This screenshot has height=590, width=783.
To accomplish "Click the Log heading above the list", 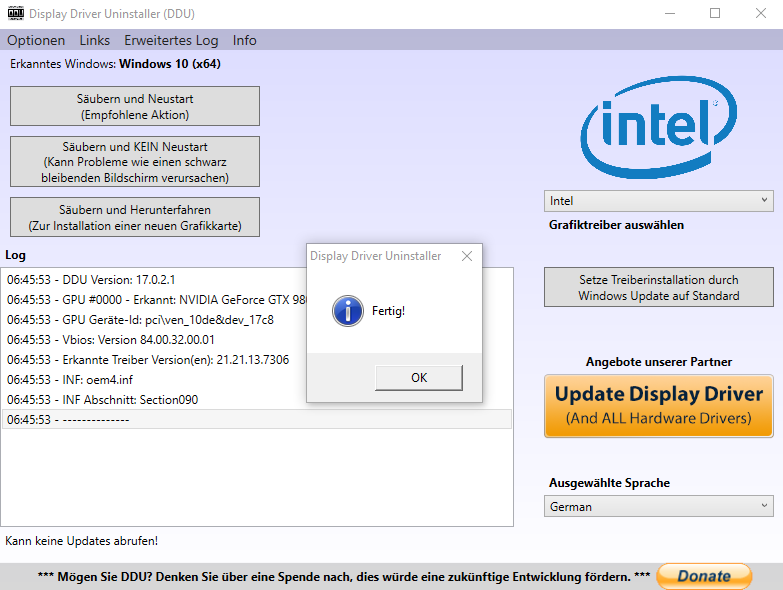I will point(15,255).
